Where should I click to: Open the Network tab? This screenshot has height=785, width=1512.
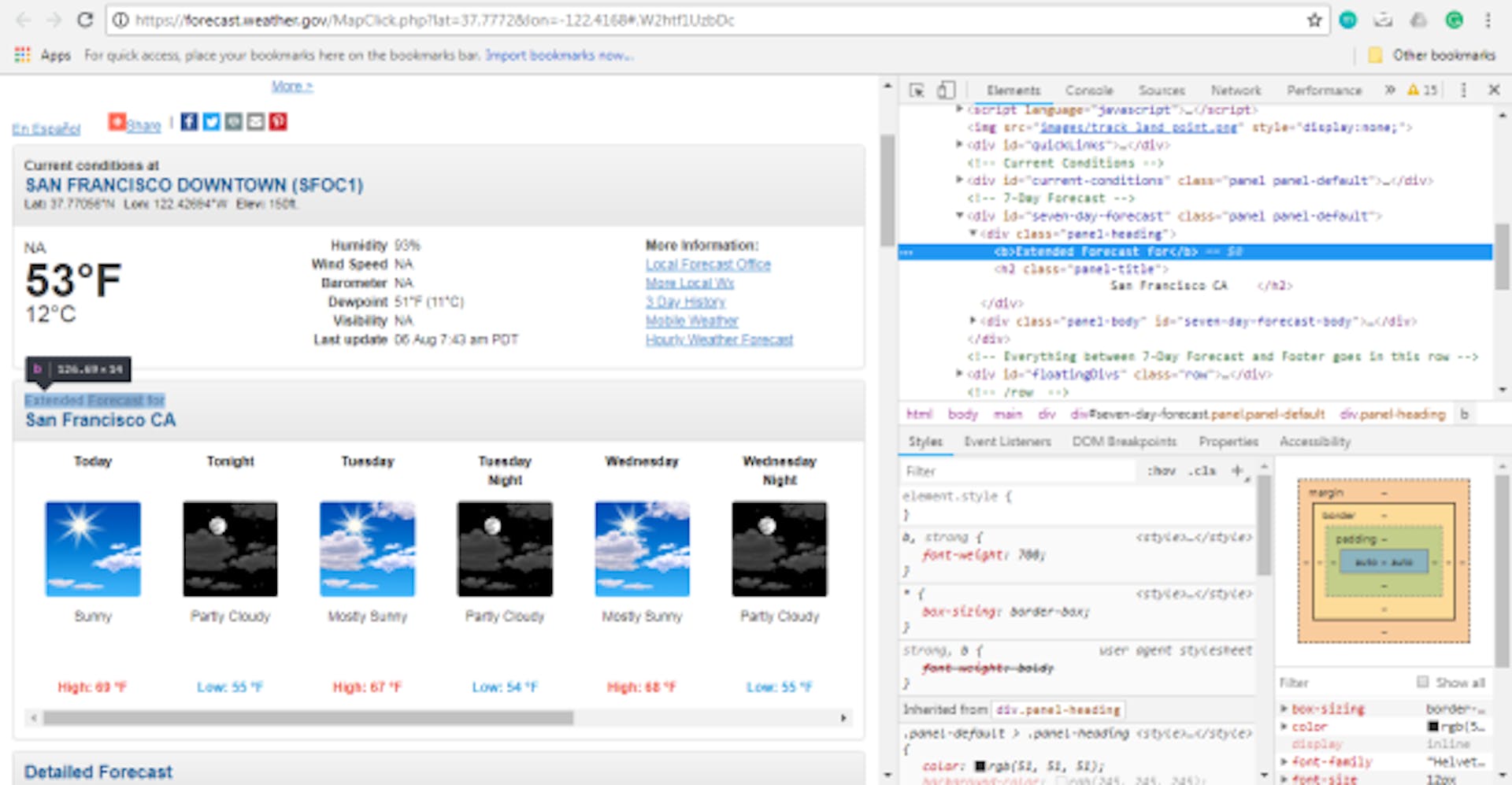pyautogui.click(x=1236, y=91)
